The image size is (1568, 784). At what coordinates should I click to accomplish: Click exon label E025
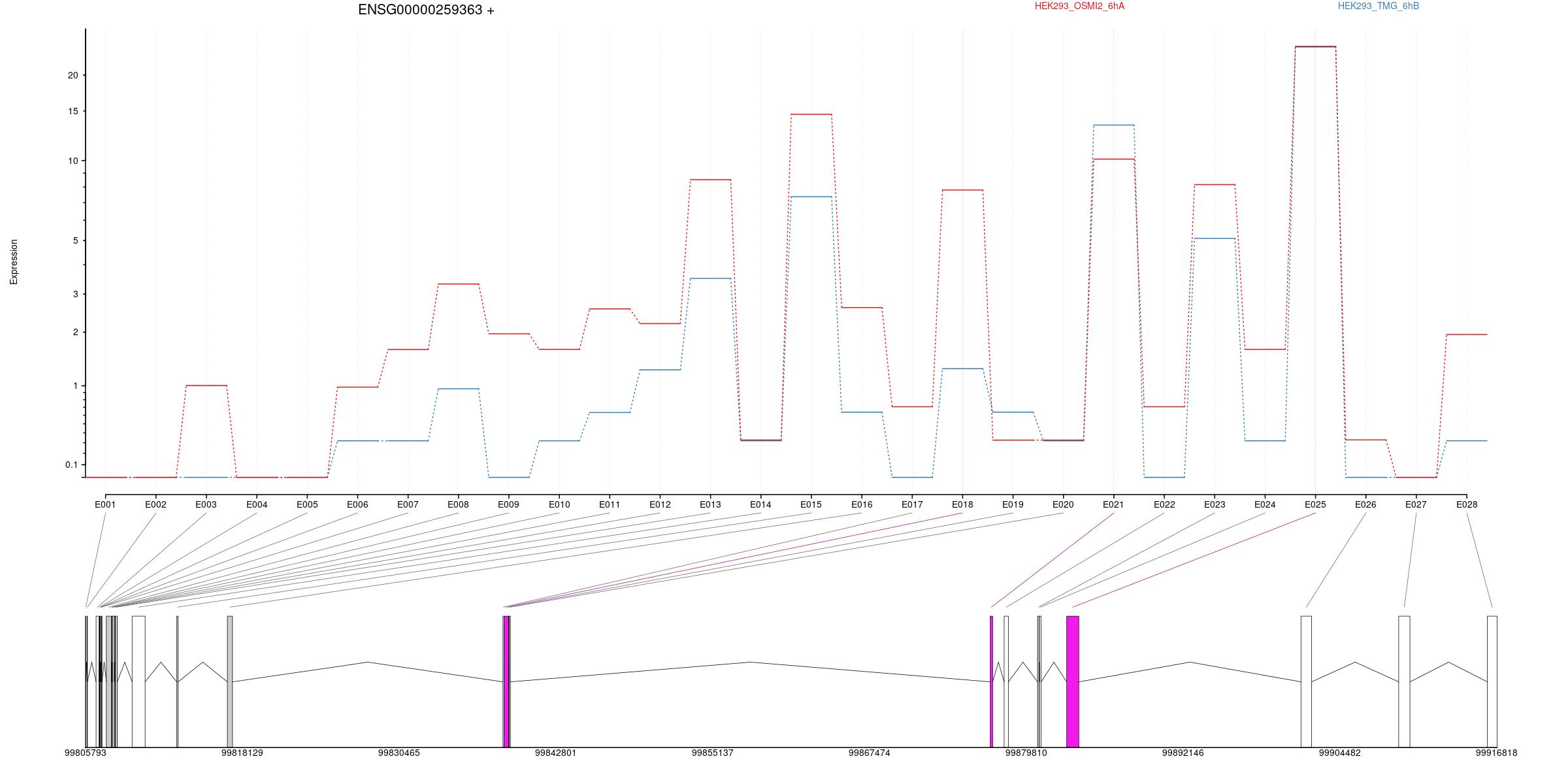click(x=1315, y=504)
